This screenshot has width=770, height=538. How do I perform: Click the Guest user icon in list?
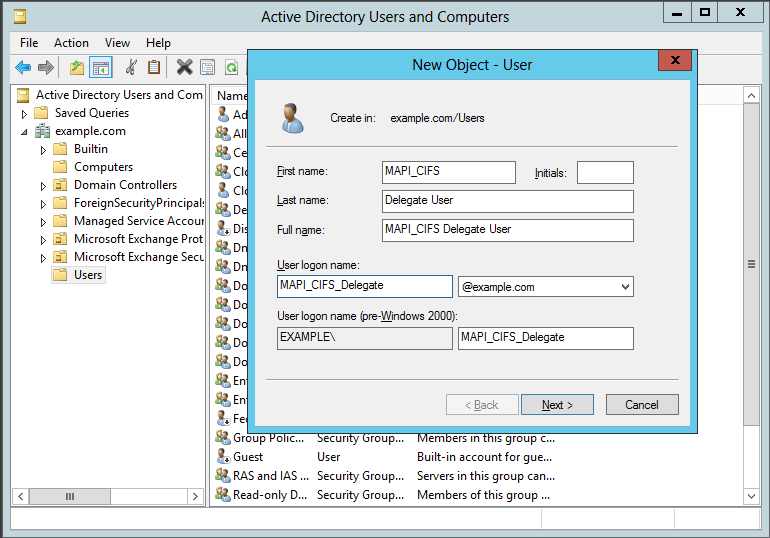223,457
